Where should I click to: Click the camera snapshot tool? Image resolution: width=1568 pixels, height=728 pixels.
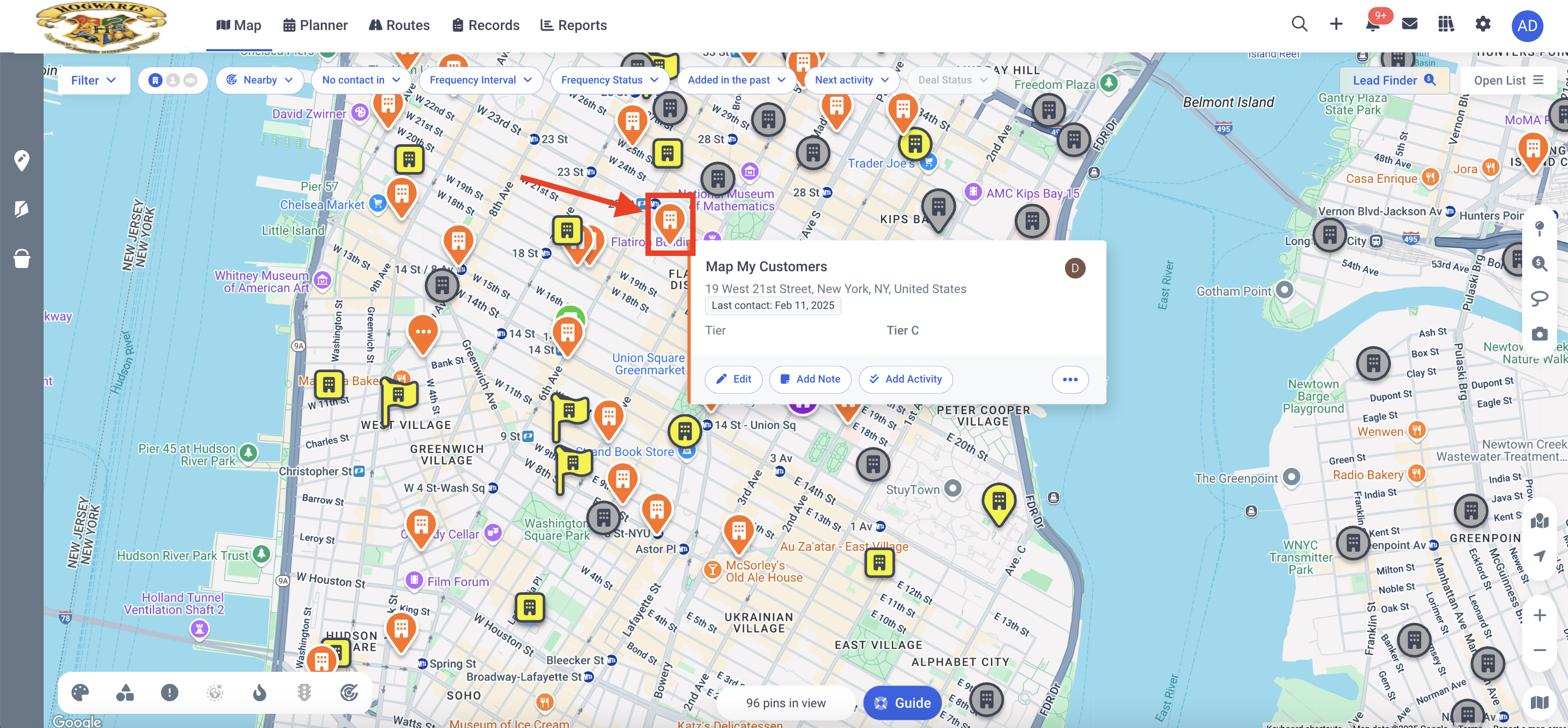coord(1539,333)
